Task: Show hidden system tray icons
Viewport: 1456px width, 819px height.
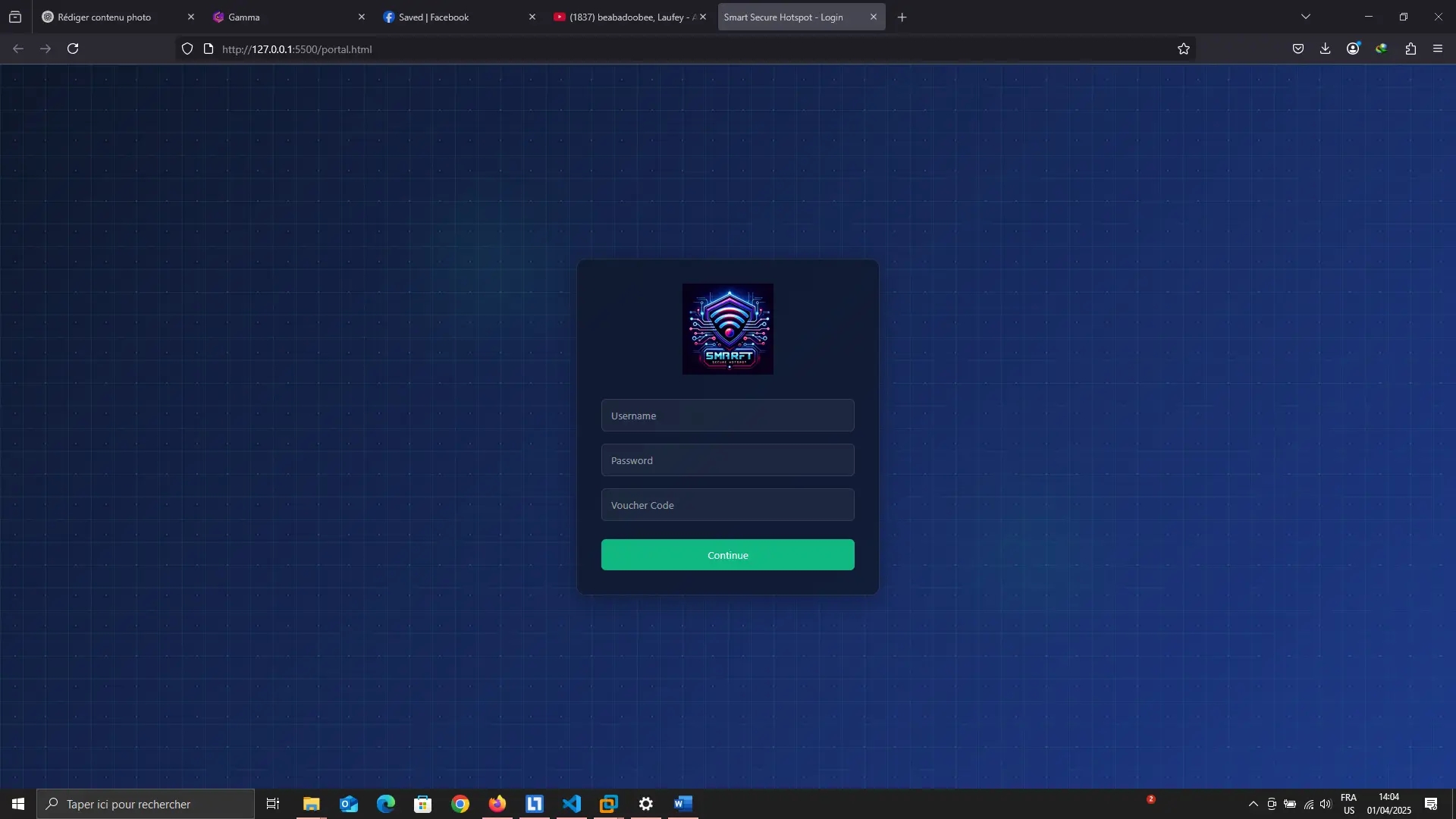Action: point(1254,805)
